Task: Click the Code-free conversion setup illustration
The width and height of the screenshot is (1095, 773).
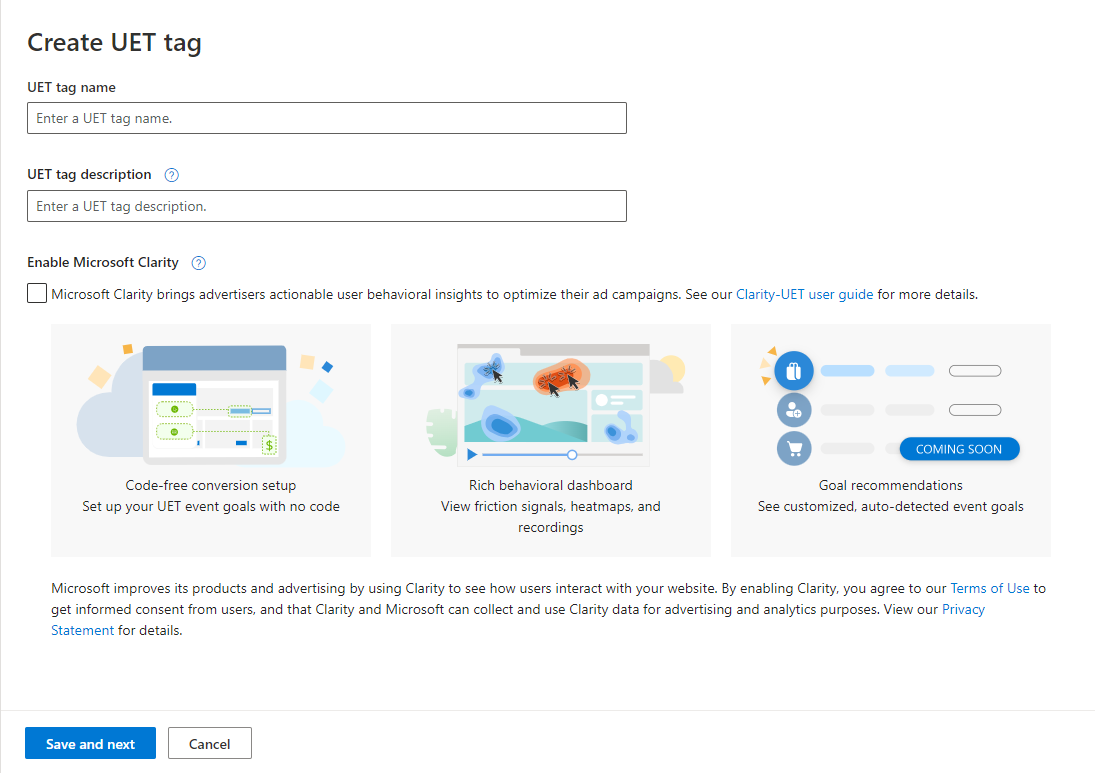Action: [211, 403]
